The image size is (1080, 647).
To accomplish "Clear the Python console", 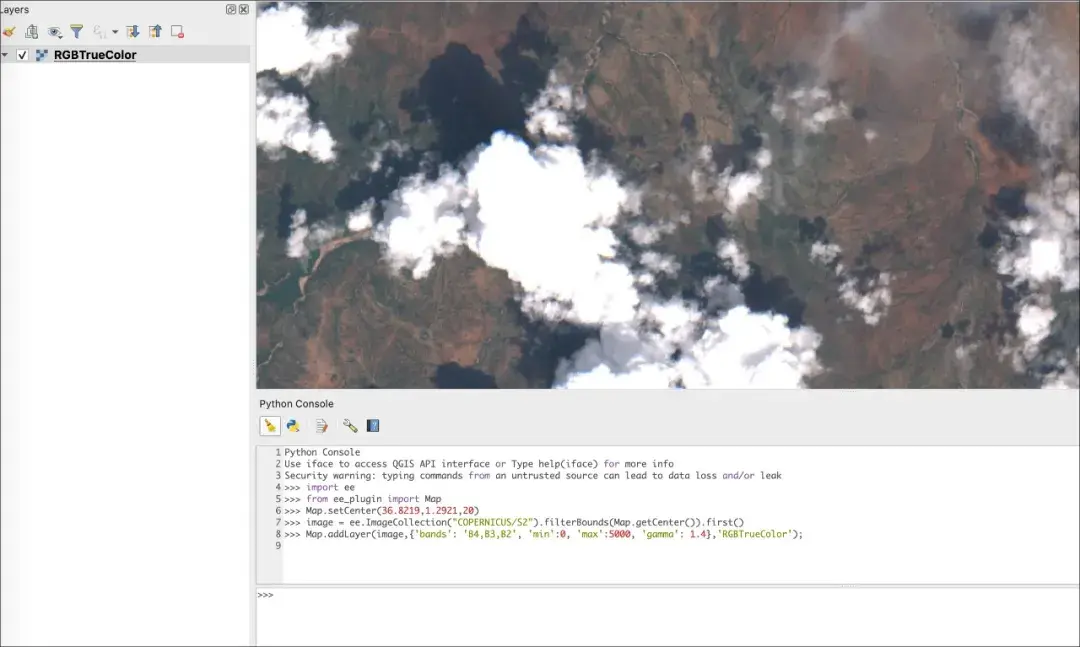I will (x=268, y=425).
